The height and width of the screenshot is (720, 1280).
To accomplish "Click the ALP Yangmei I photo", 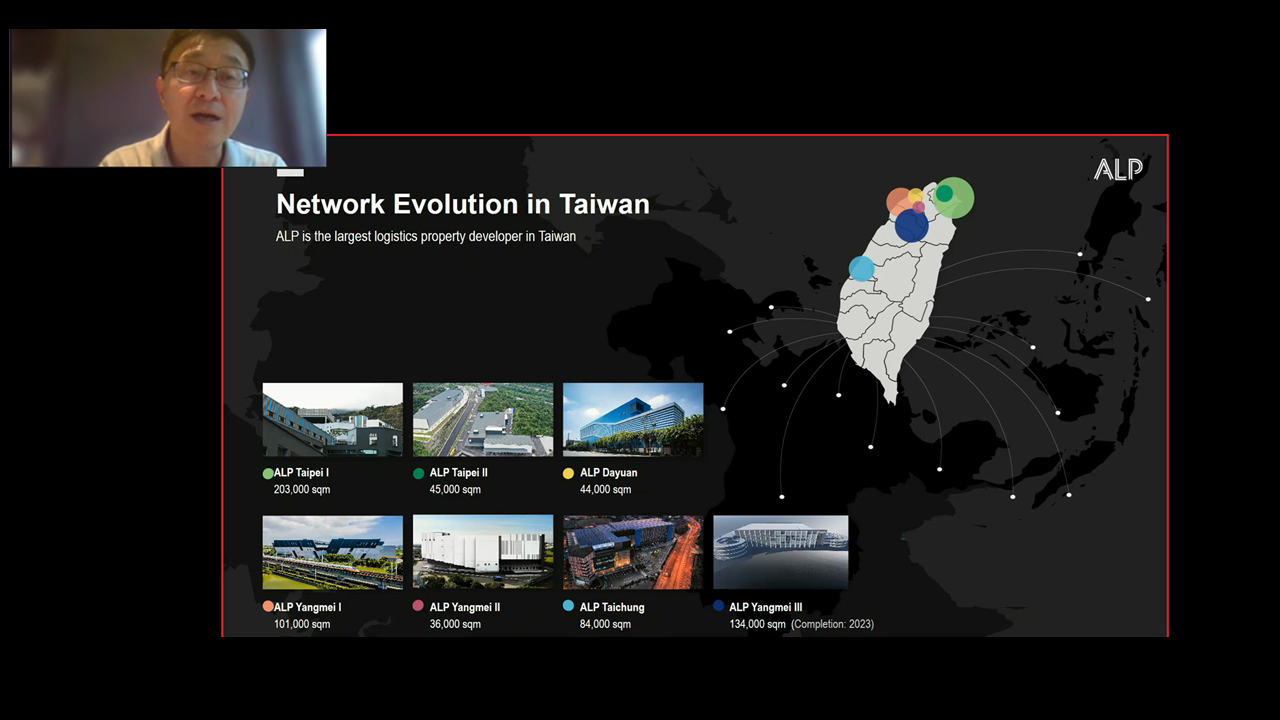I will click(x=333, y=552).
